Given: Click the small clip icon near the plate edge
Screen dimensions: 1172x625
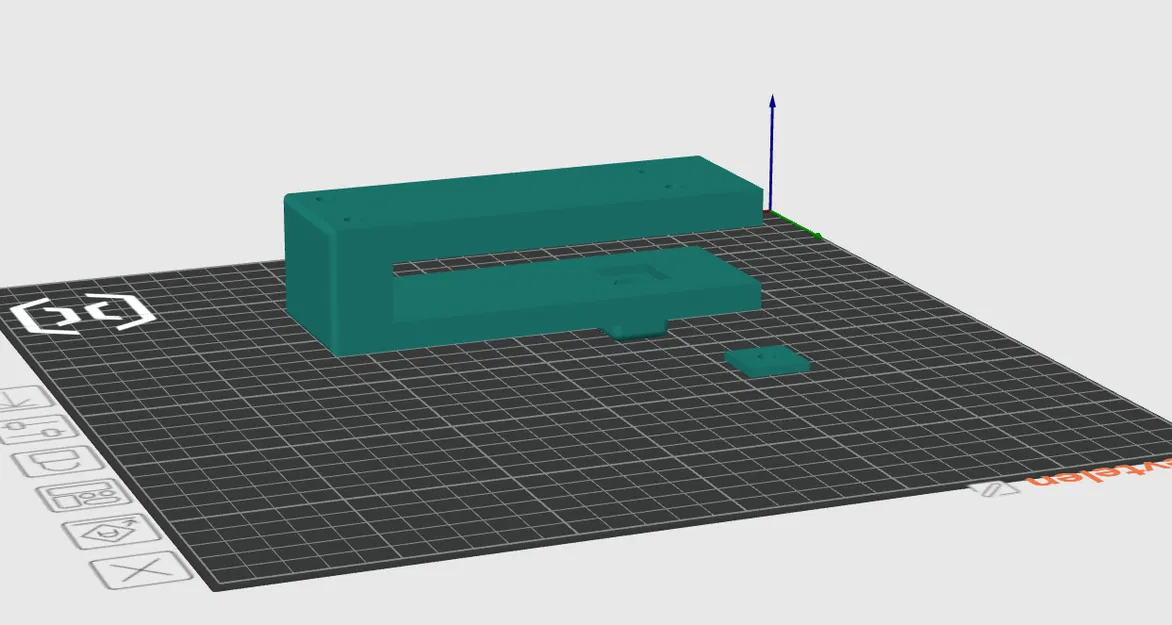Looking at the screenshot, I should (x=990, y=491).
